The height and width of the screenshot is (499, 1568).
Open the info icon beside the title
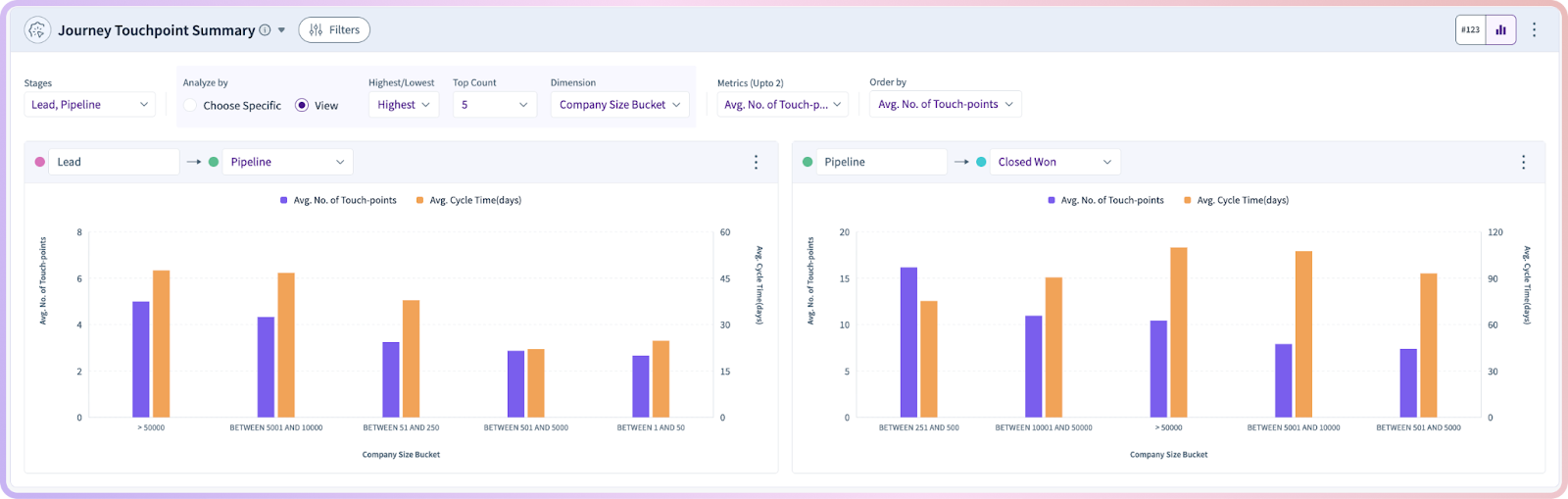pyautogui.click(x=265, y=30)
